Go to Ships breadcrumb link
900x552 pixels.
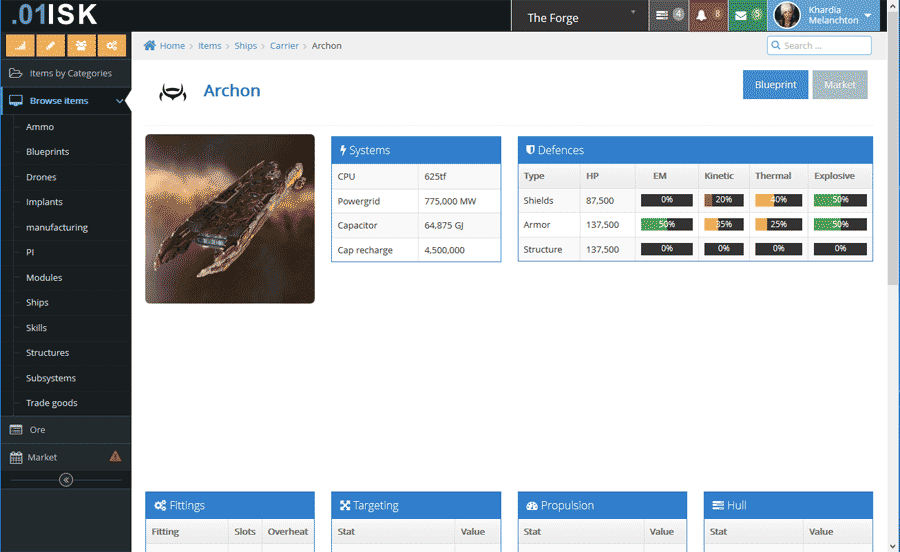246,45
